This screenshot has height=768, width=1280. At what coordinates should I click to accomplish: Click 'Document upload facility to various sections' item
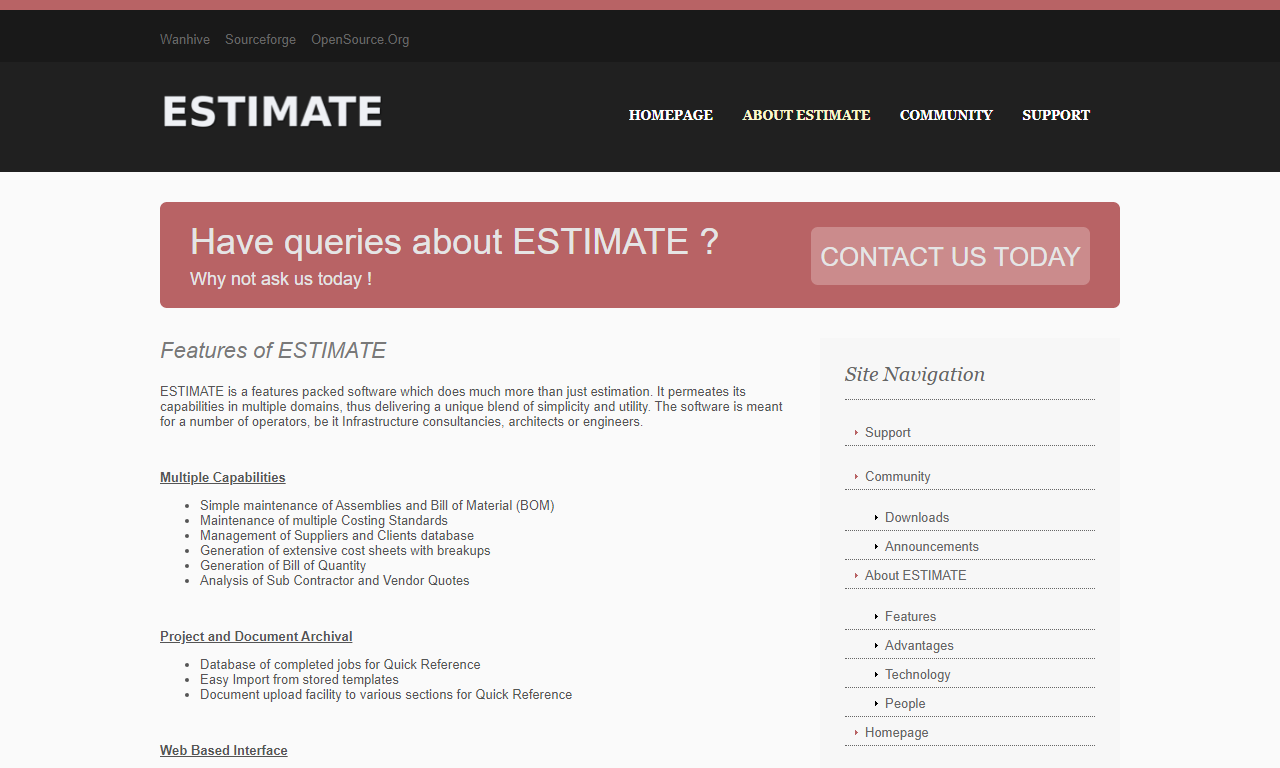pyautogui.click(x=386, y=695)
